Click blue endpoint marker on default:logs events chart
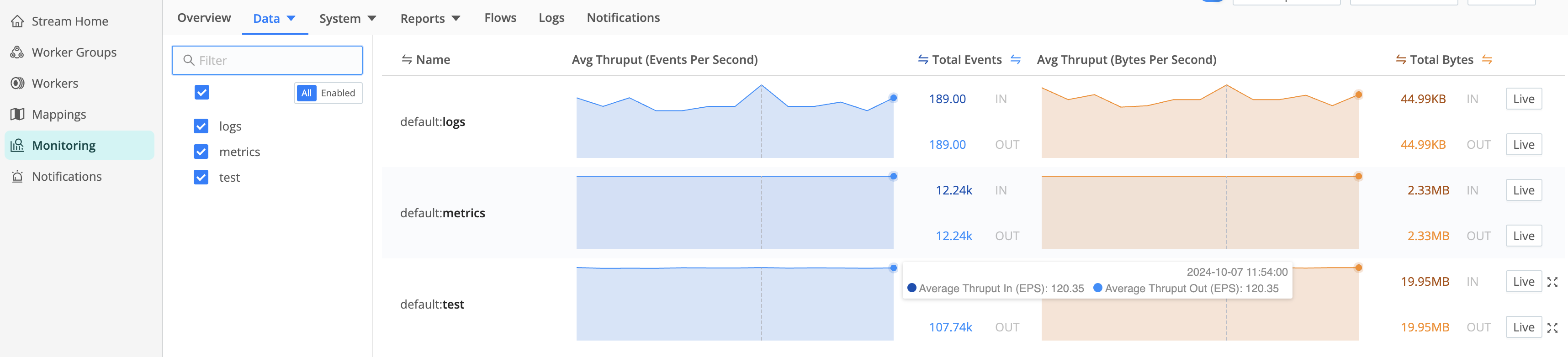 (893, 98)
